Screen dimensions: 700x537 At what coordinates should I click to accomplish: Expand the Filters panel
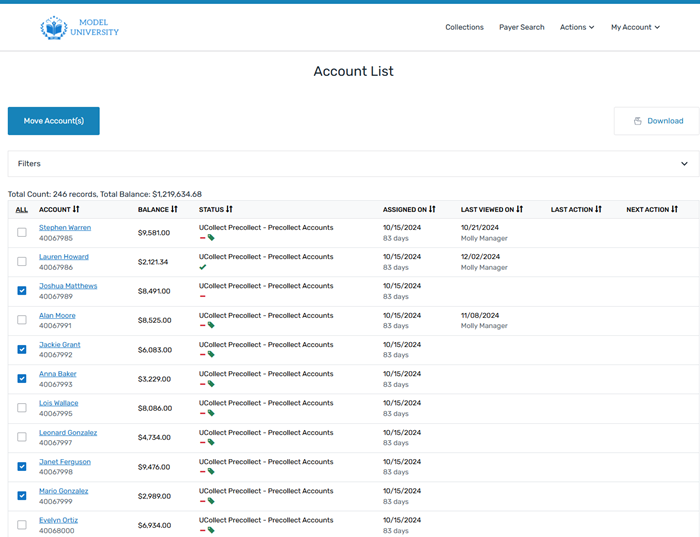click(x=684, y=164)
